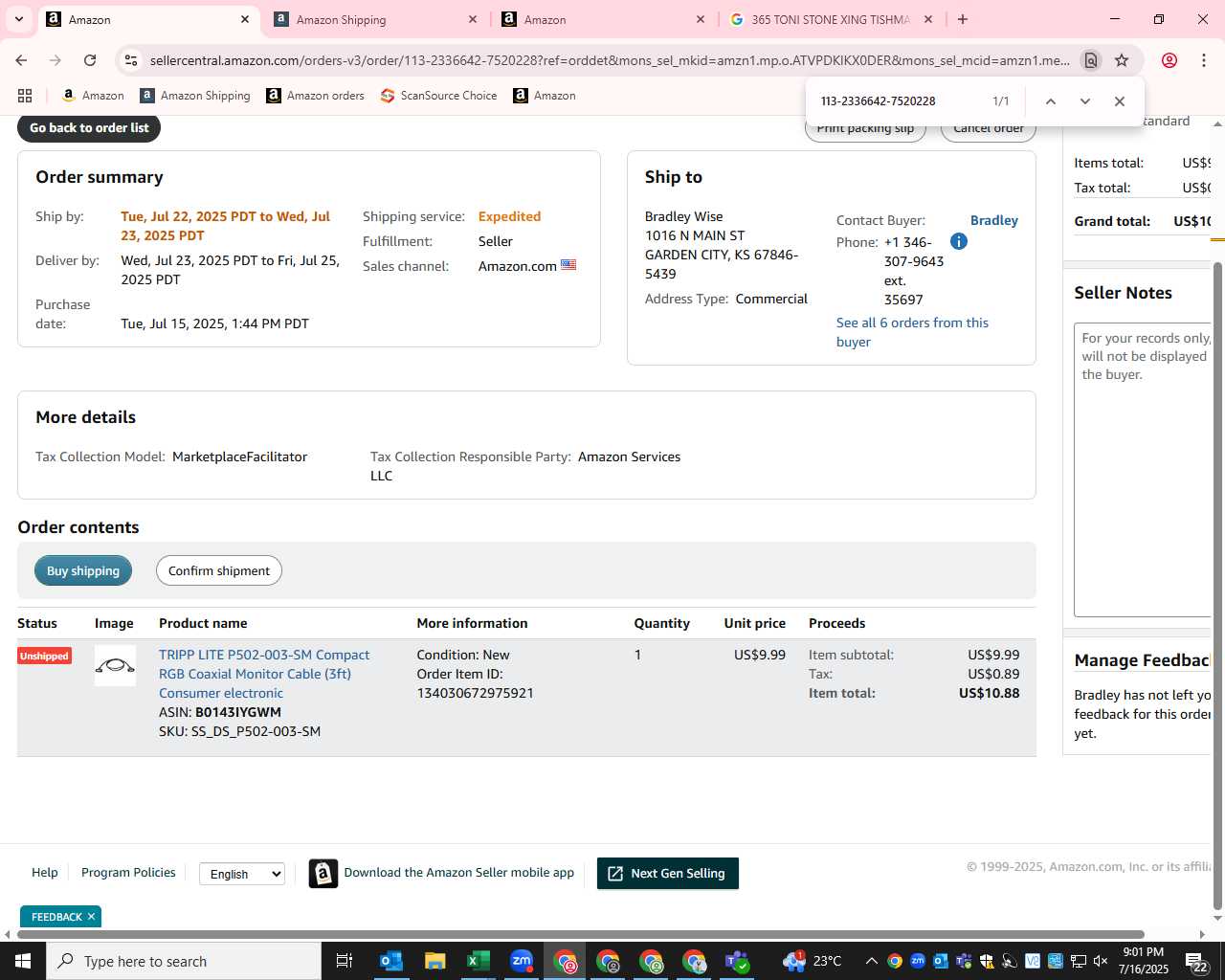The height and width of the screenshot is (980, 1225).
Task: Click Next Gen Selling button
Action: (x=668, y=873)
